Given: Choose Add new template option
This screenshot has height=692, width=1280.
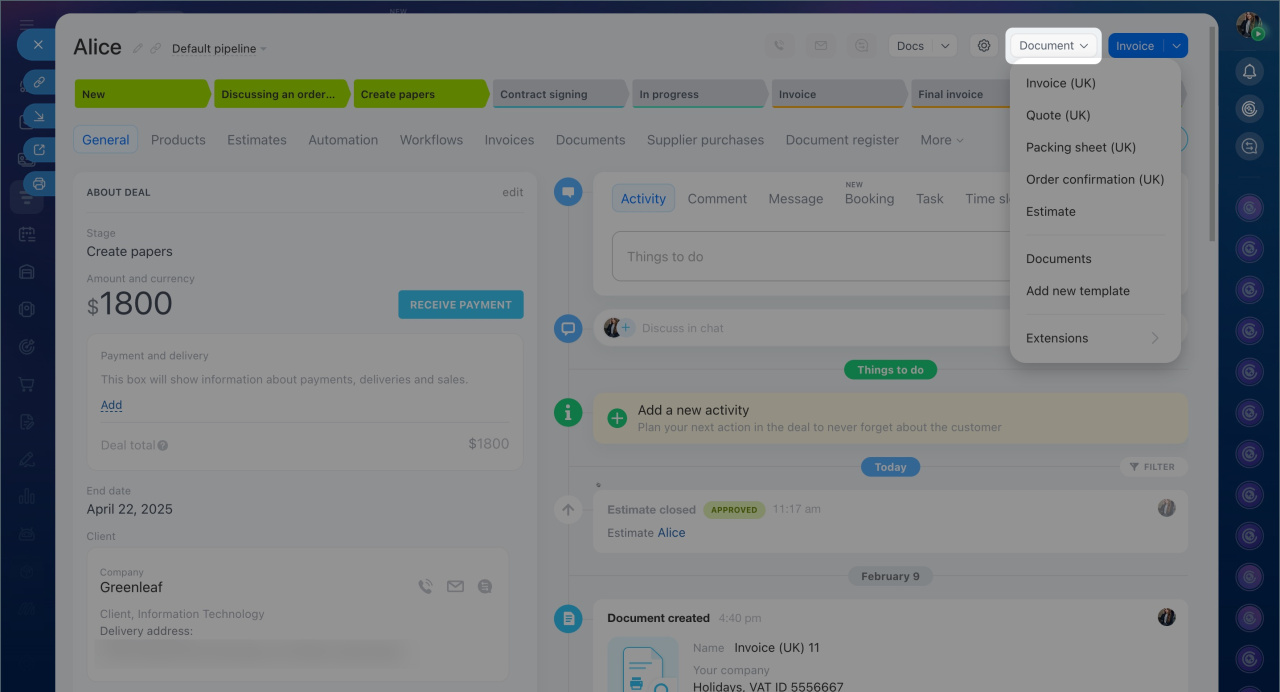Looking at the screenshot, I should [1077, 291].
